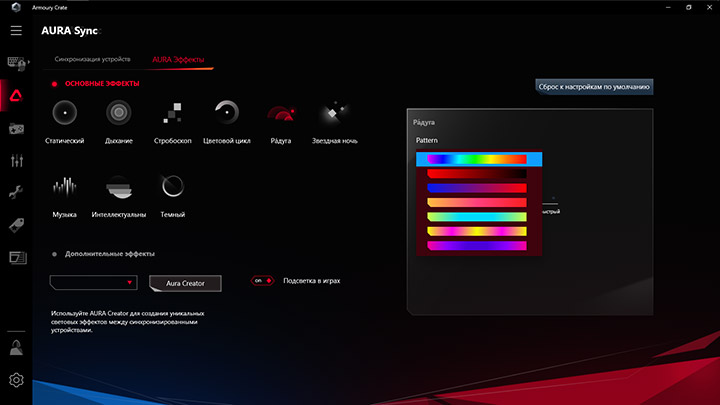Select the Звездная ночь effect
Viewport: 720px width, 405px height.
coord(334,122)
